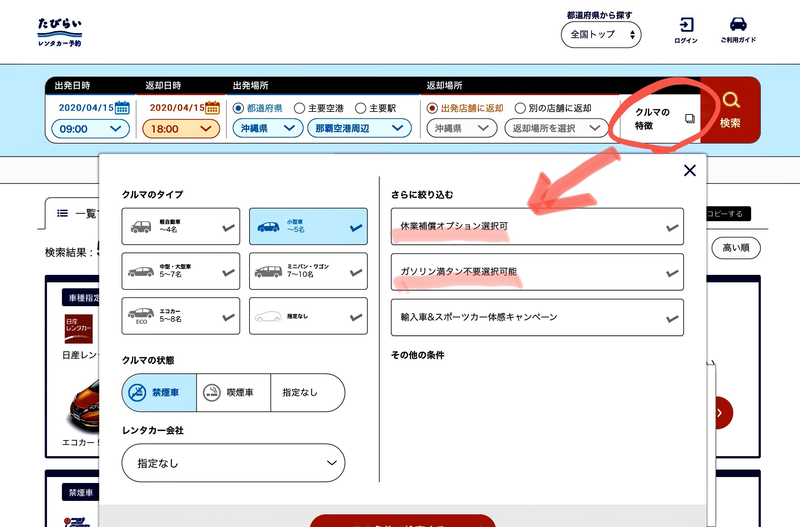The image size is (800, 527).
Task: Sort by 高い順 button
Action: (736, 248)
